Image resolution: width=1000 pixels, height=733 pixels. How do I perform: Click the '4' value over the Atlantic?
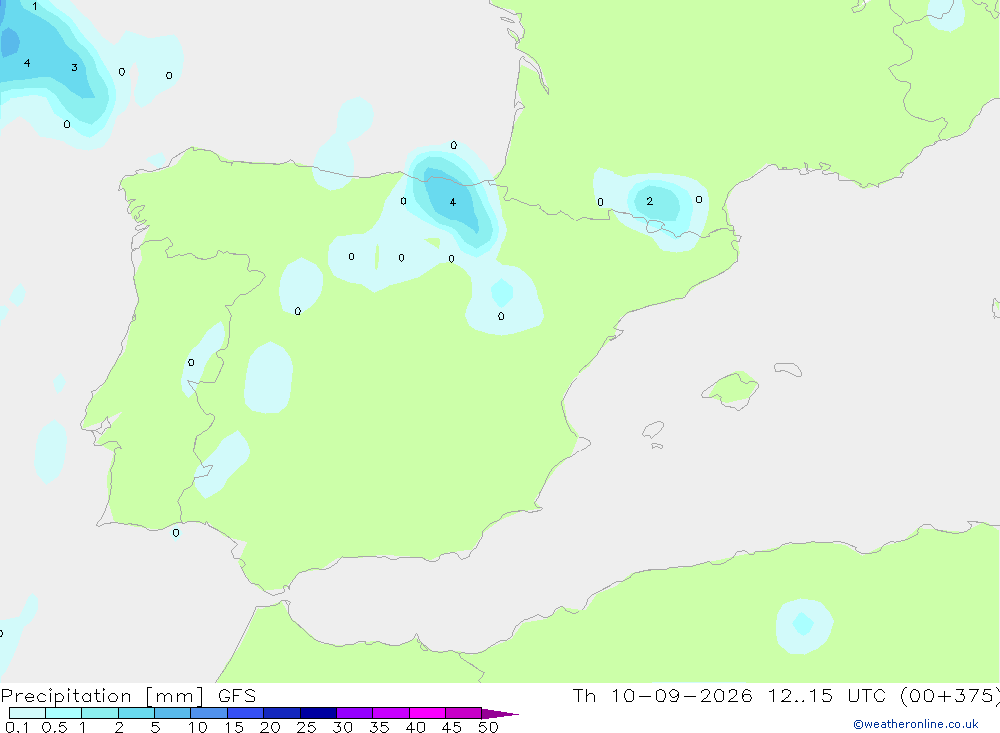[27, 63]
